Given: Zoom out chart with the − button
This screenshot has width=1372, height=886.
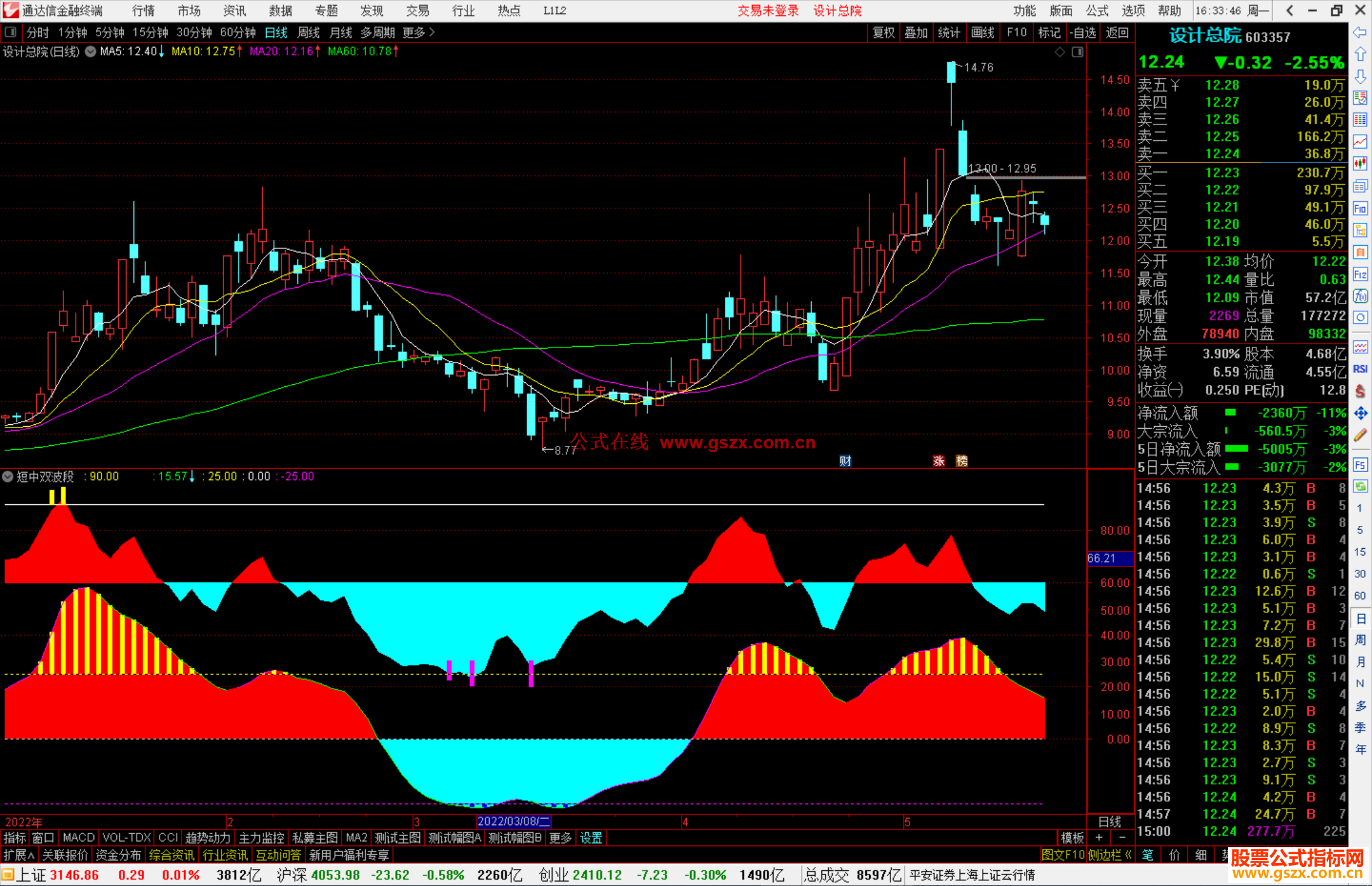Looking at the screenshot, I should (x=1122, y=838).
